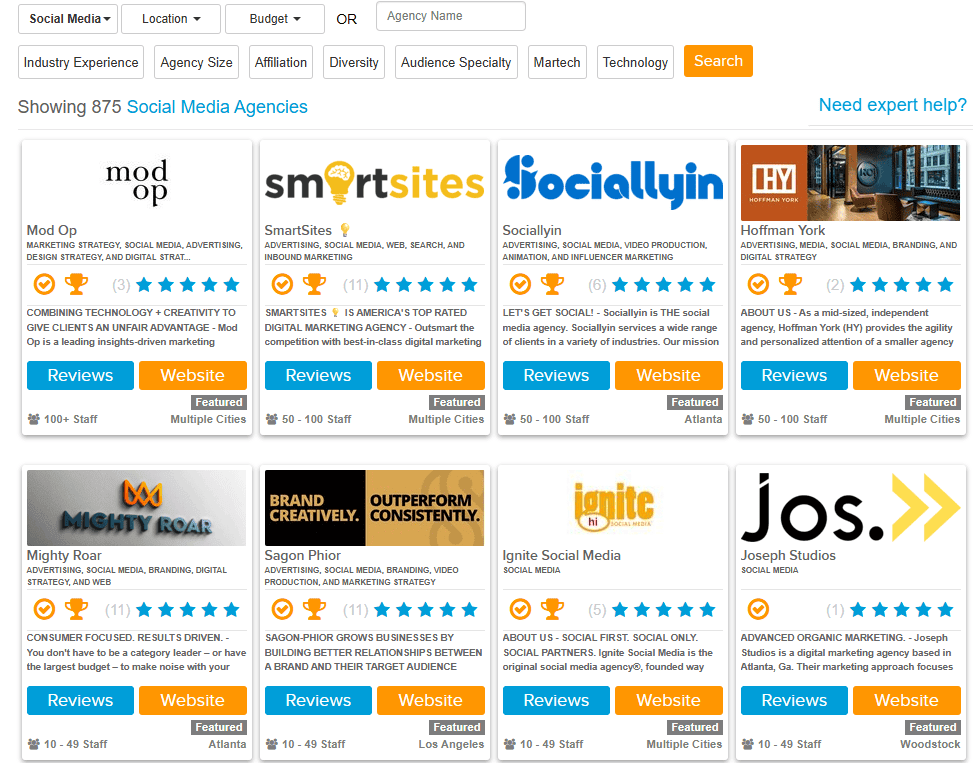This screenshot has height=763, width=973.
Task: Open SmartSites Reviews
Action: (318, 375)
